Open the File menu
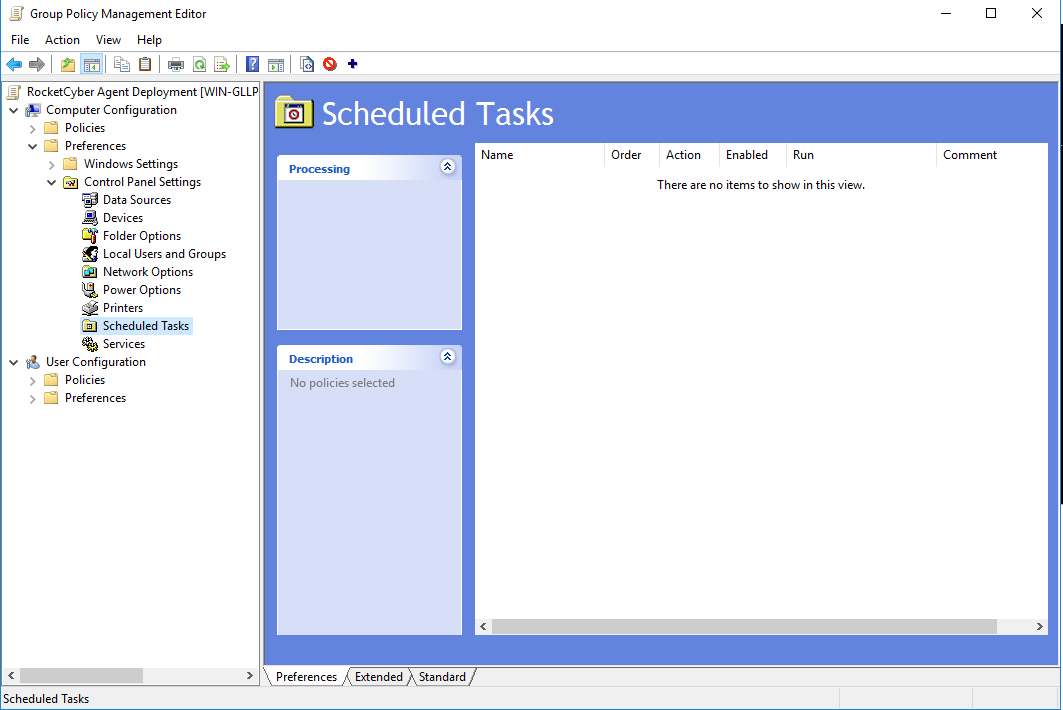Screen dimensions: 1063x710 point(20,40)
